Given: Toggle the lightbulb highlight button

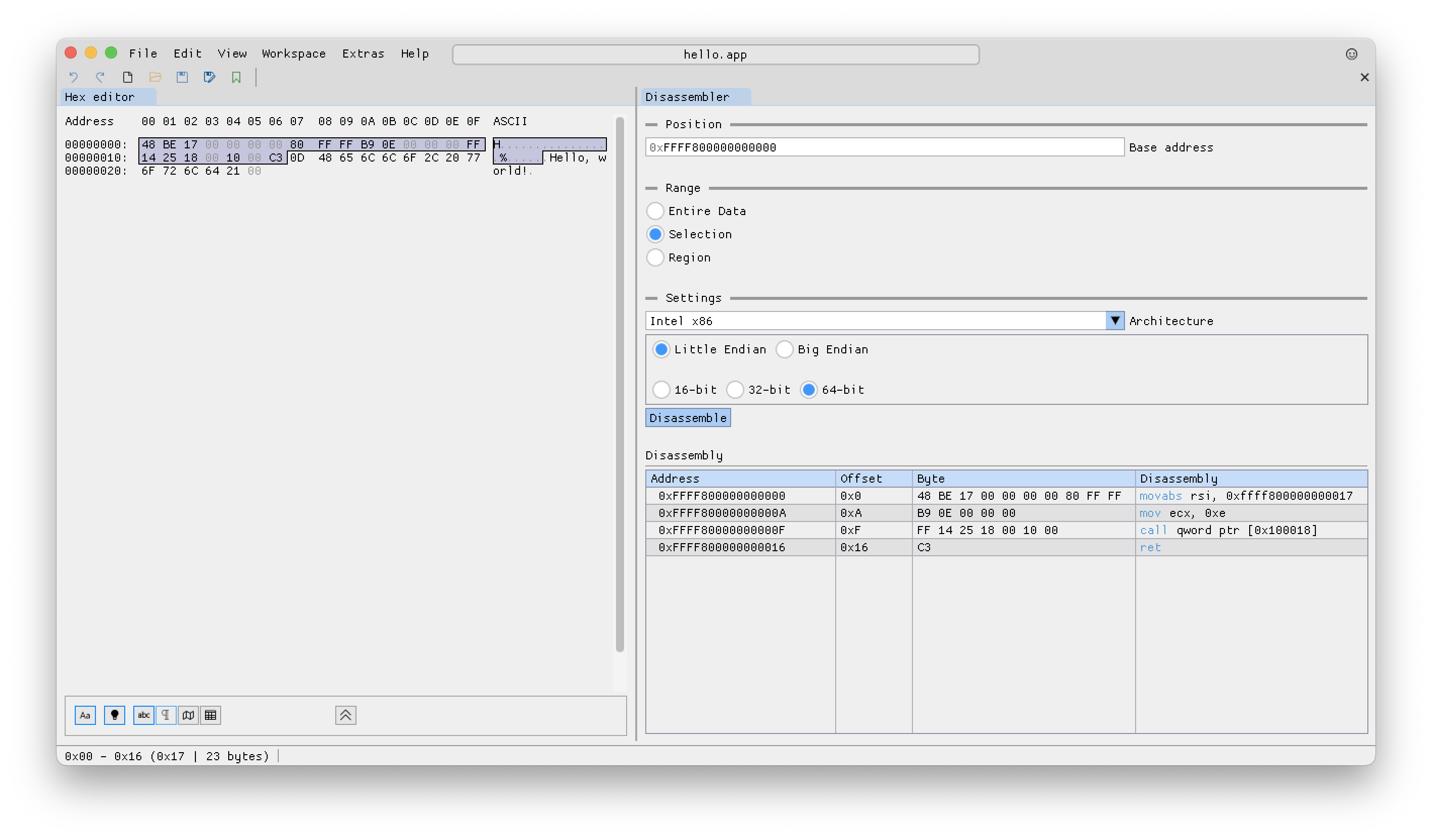Looking at the screenshot, I should click(115, 716).
